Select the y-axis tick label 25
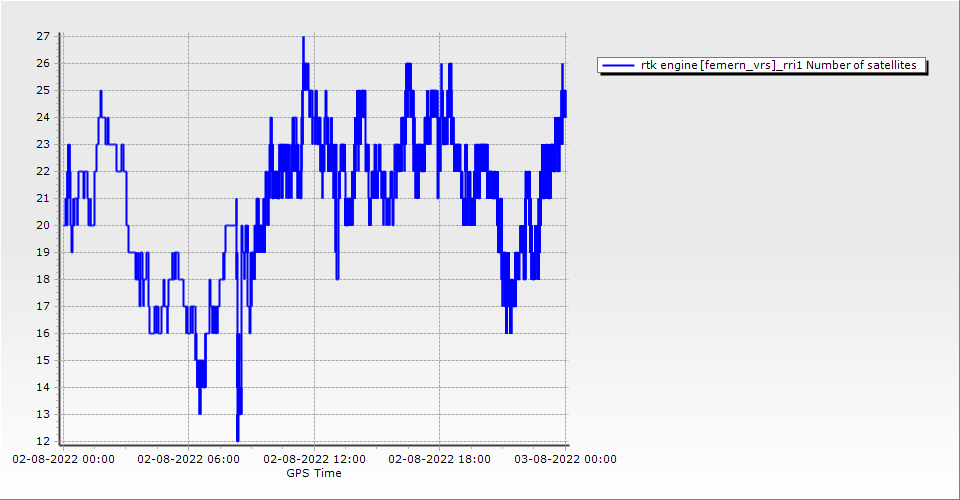The image size is (960, 500). (43, 90)
